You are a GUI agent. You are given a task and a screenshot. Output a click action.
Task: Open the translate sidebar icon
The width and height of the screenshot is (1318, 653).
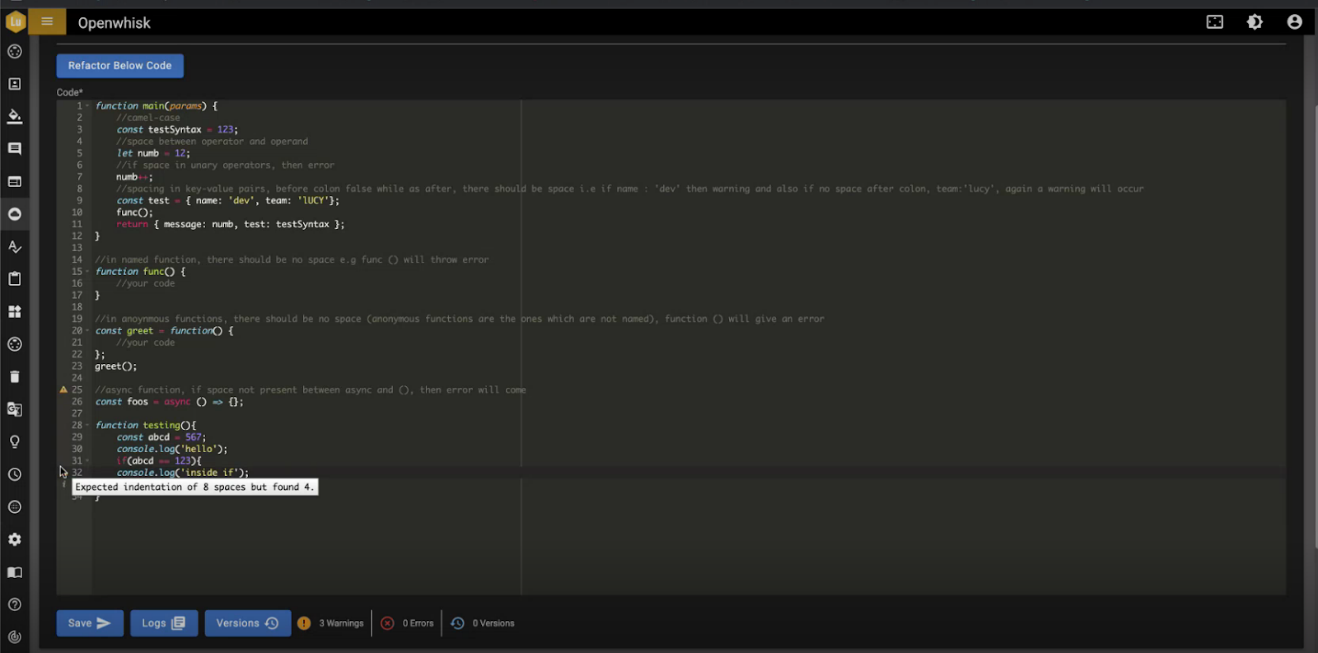point(15,409)
